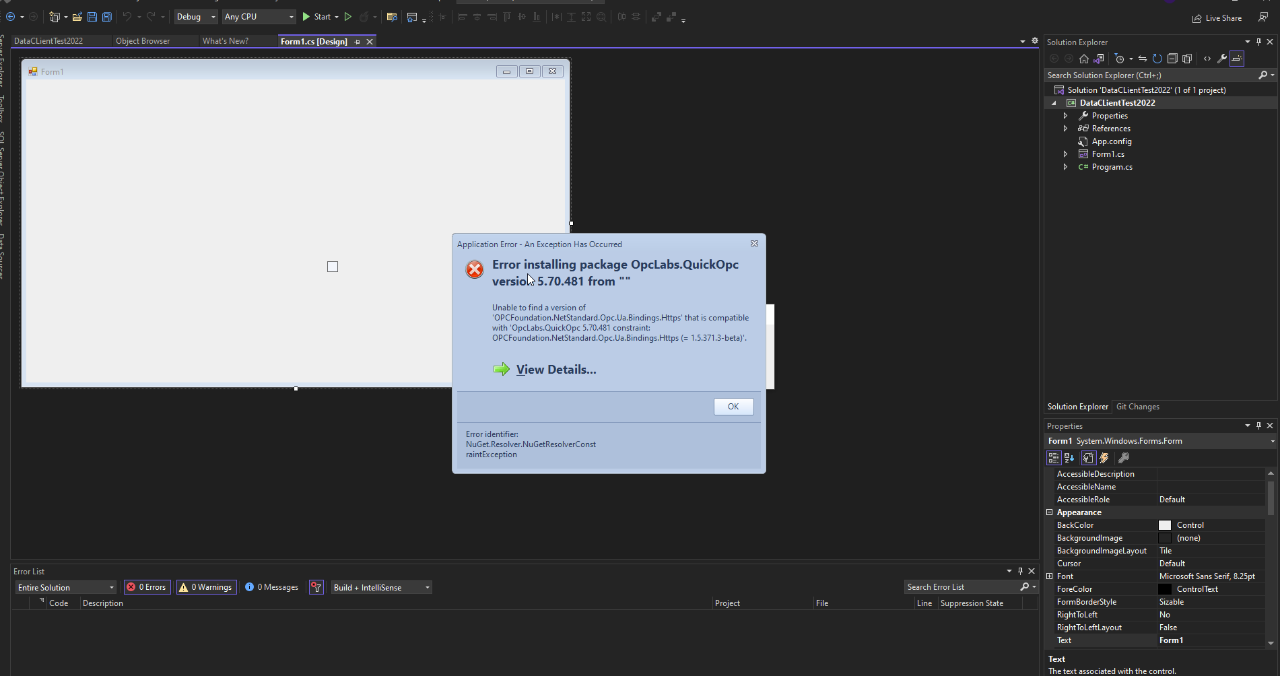Click Show All Files icon
This screenshot has width=1280, height=676.
[1186, 58]
